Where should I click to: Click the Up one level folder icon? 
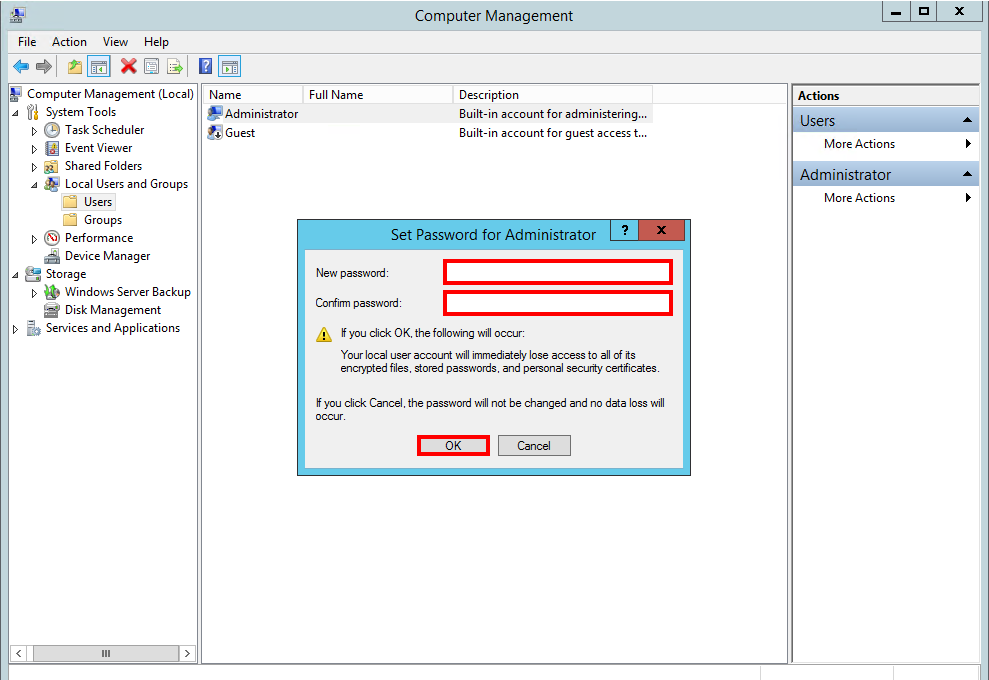pos(74,66)
